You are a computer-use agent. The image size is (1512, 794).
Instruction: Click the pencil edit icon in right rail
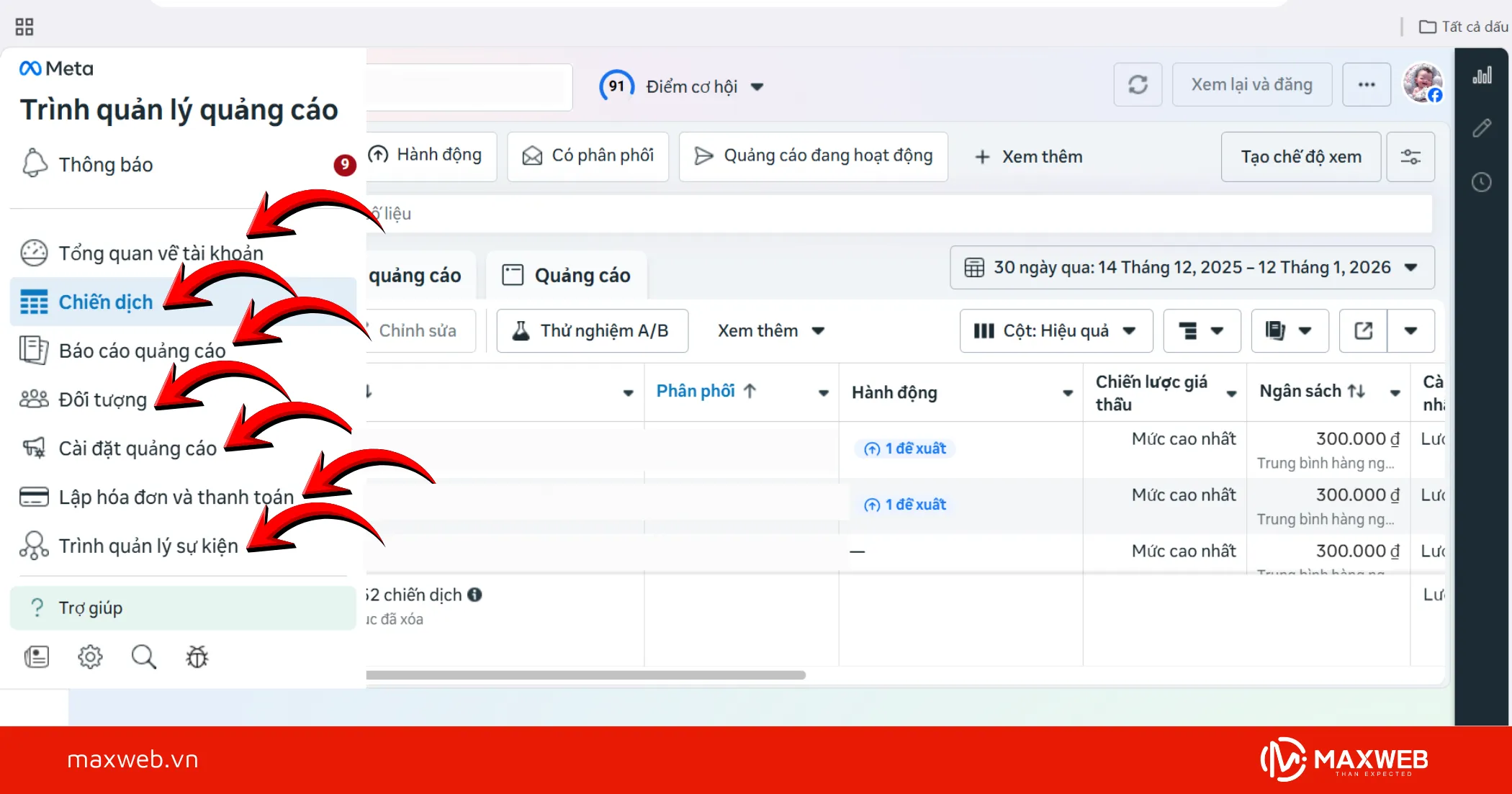[1482, 129]
